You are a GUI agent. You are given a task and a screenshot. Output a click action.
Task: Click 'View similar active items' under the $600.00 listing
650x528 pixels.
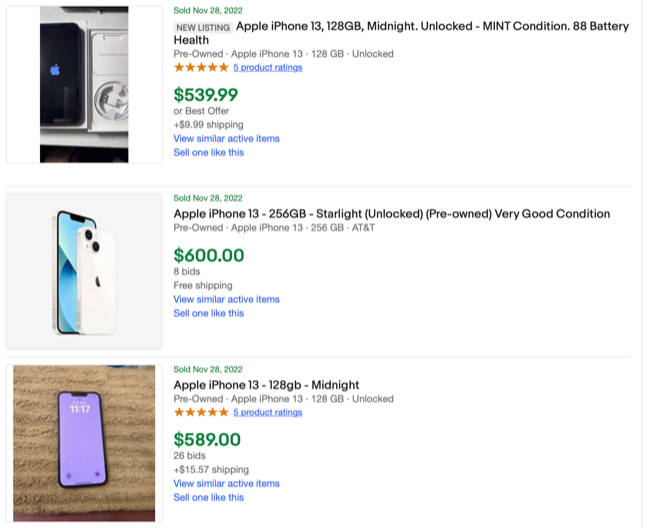226,299
